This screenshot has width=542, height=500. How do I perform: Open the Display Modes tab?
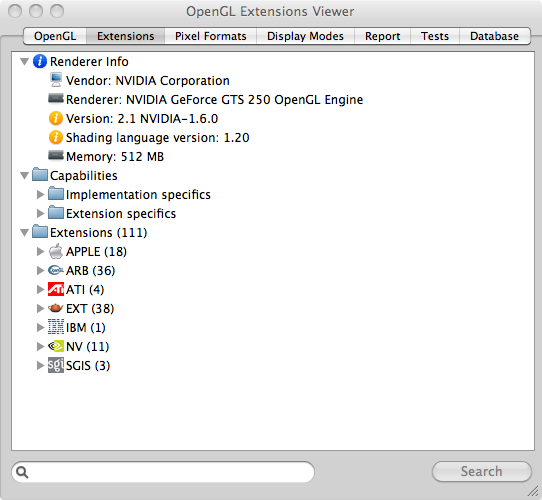pos(305,36)
